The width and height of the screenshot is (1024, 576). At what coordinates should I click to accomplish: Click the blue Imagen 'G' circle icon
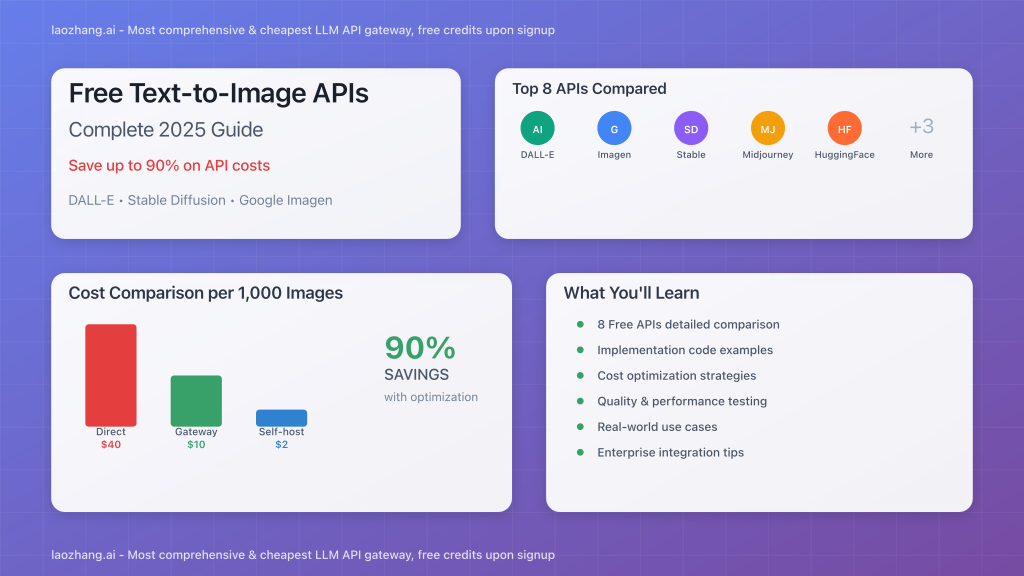click(x=614, y=128)
